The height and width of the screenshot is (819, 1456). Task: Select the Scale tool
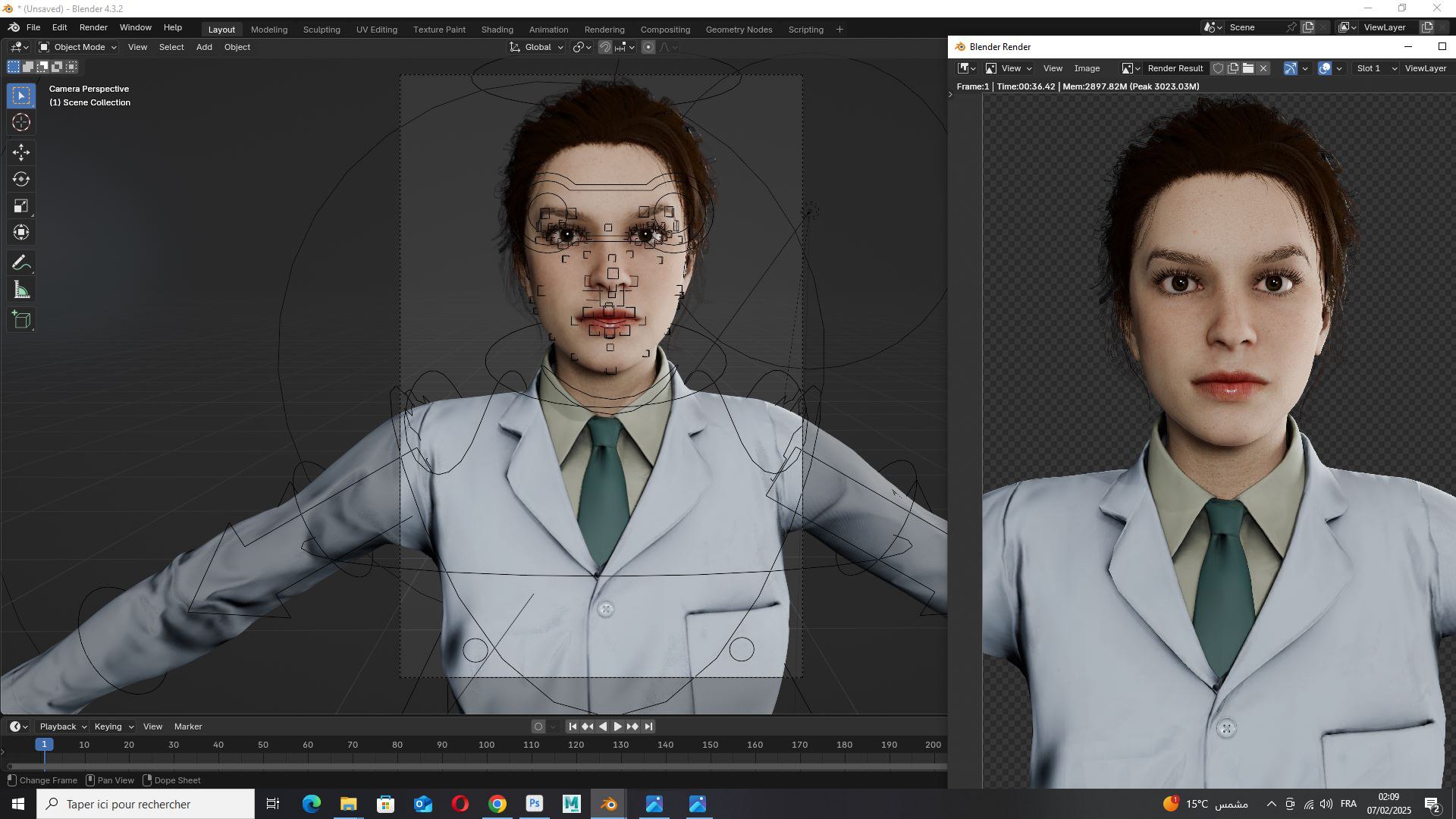click(21, 206)
